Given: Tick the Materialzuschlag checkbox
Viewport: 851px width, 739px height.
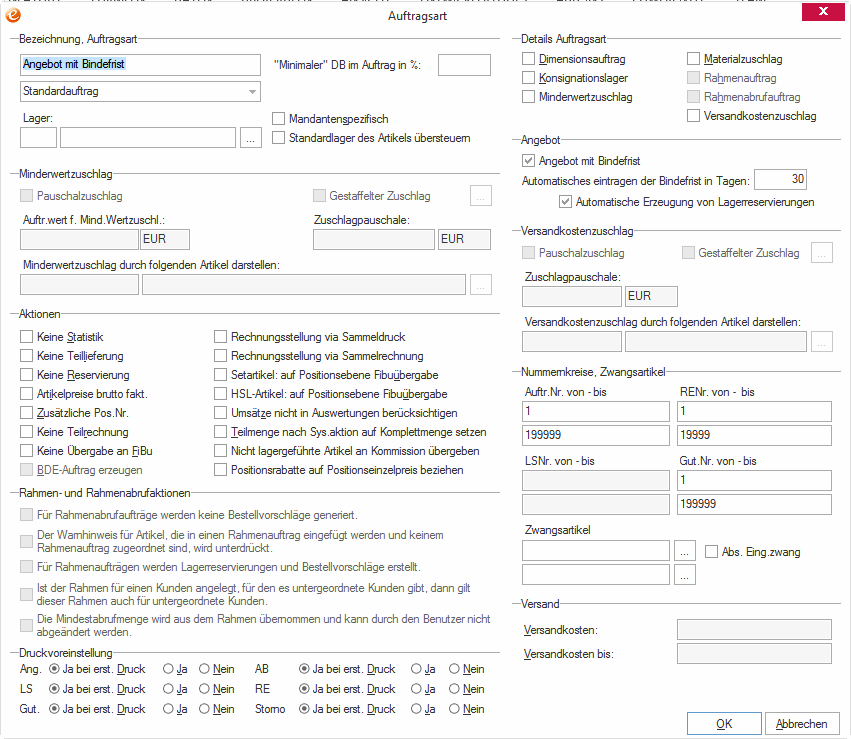Looking at the screenshot, I should point(693,59).
